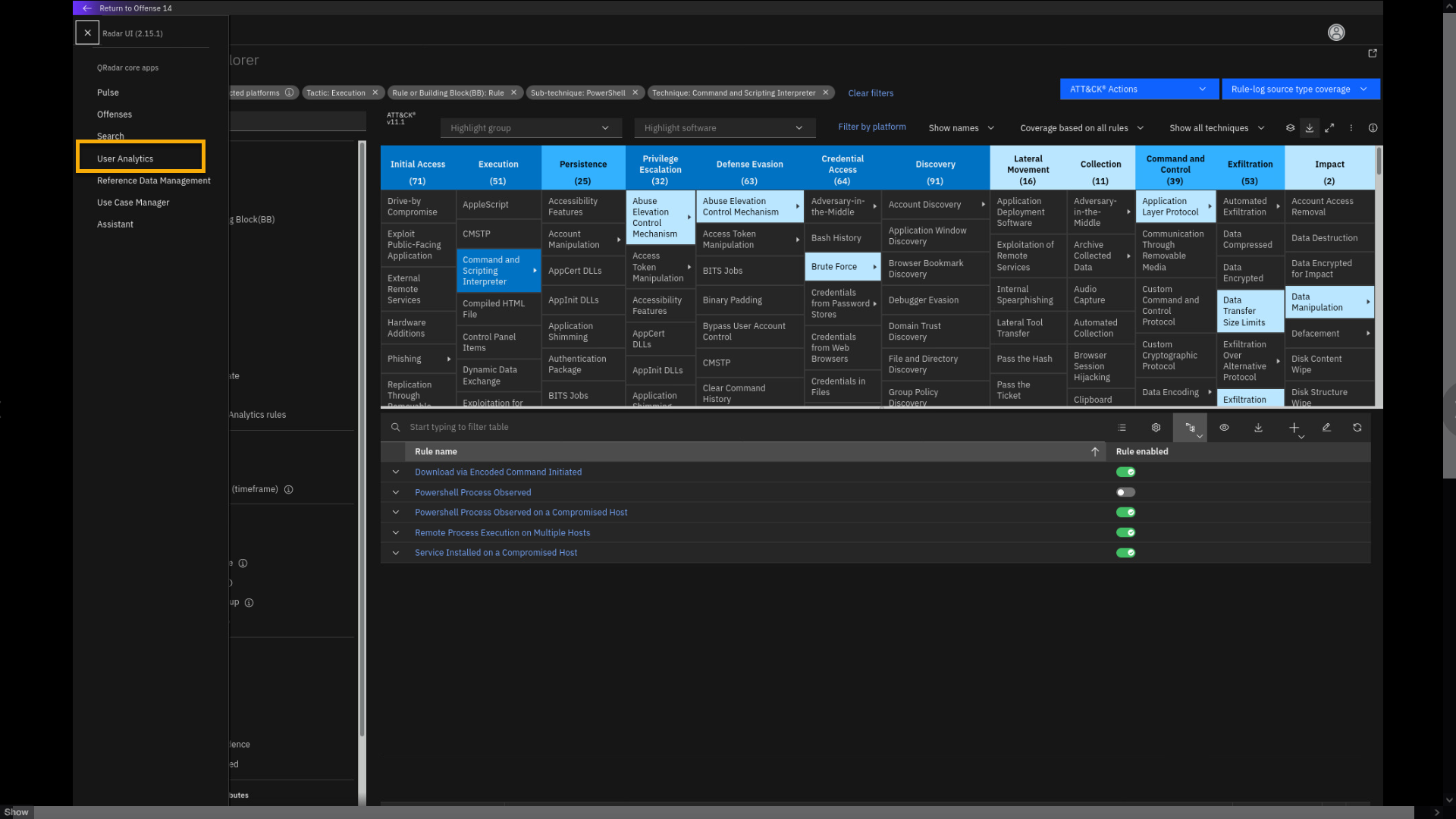This screenshot has width=1456, height=819.
Task: Click the download icon in the rules table toolbar
Action: 1258,428
